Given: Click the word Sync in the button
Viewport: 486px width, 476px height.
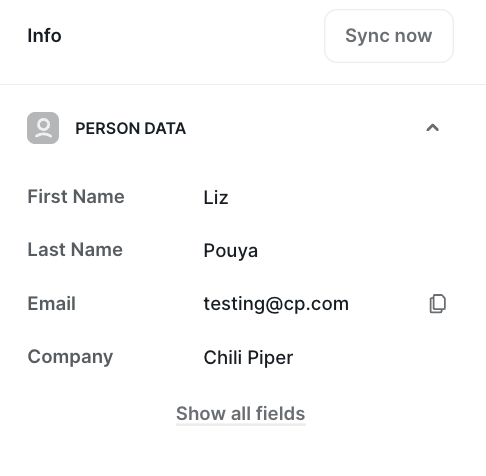Looking at the screenshot, I should click(367, 36).
